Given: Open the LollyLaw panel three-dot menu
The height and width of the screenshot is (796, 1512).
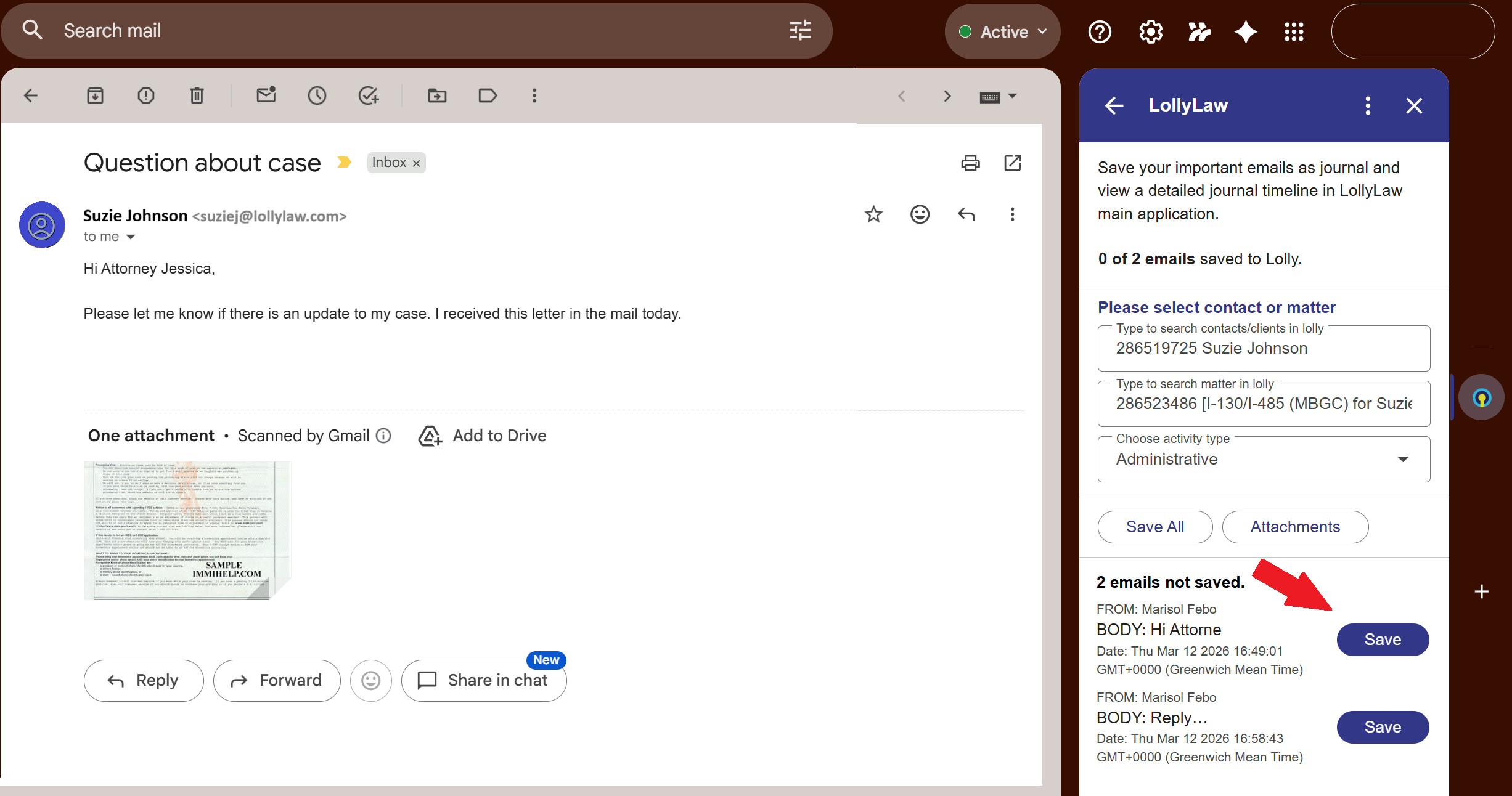Looking at the screenshot, I should pyautogui.click(x=1368, y=105).
